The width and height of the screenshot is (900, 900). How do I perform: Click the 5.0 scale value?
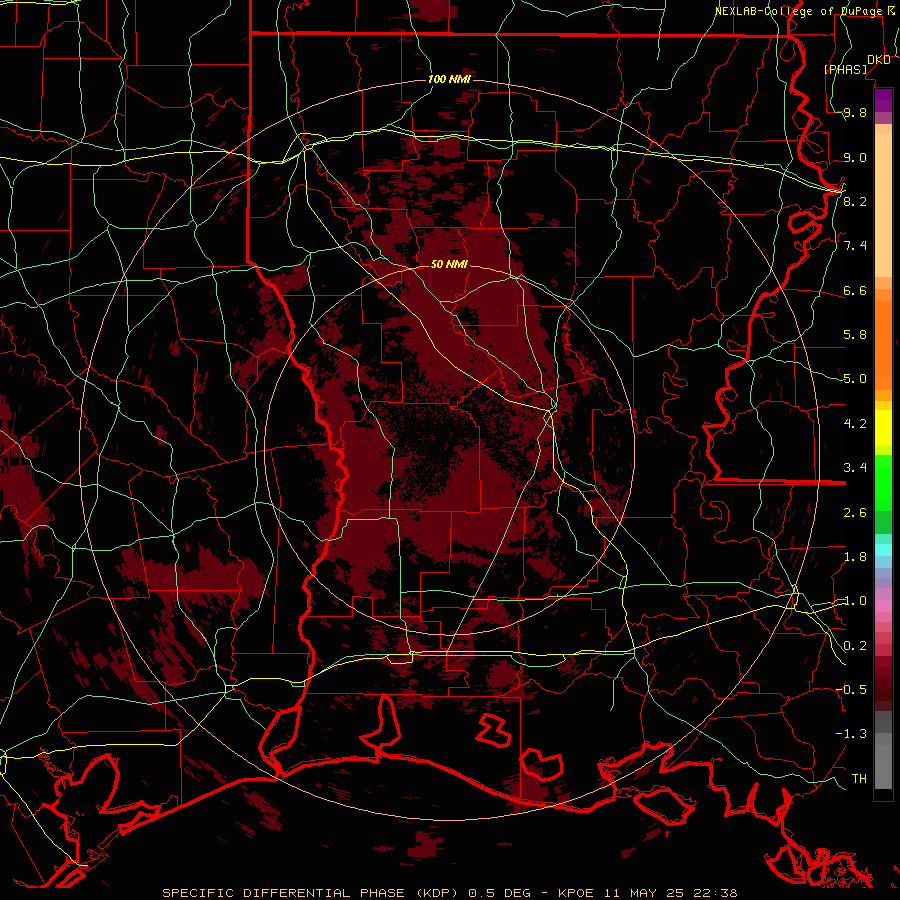855,379
